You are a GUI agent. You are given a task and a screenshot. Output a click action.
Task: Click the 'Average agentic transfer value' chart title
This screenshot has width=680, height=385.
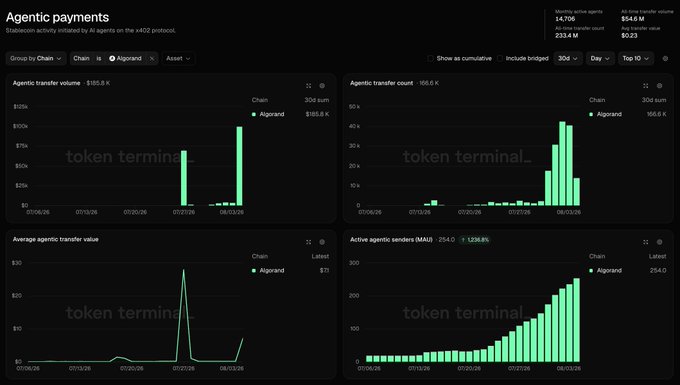56,239
